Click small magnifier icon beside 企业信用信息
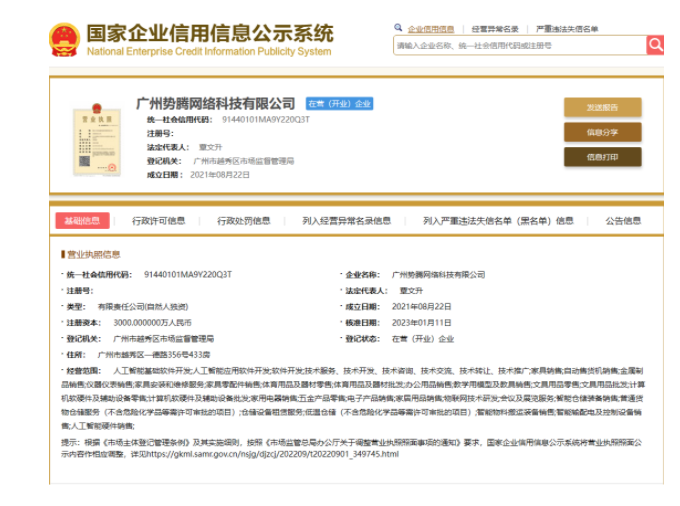Screen dimensions: 680x506 [x=398, y=28]
